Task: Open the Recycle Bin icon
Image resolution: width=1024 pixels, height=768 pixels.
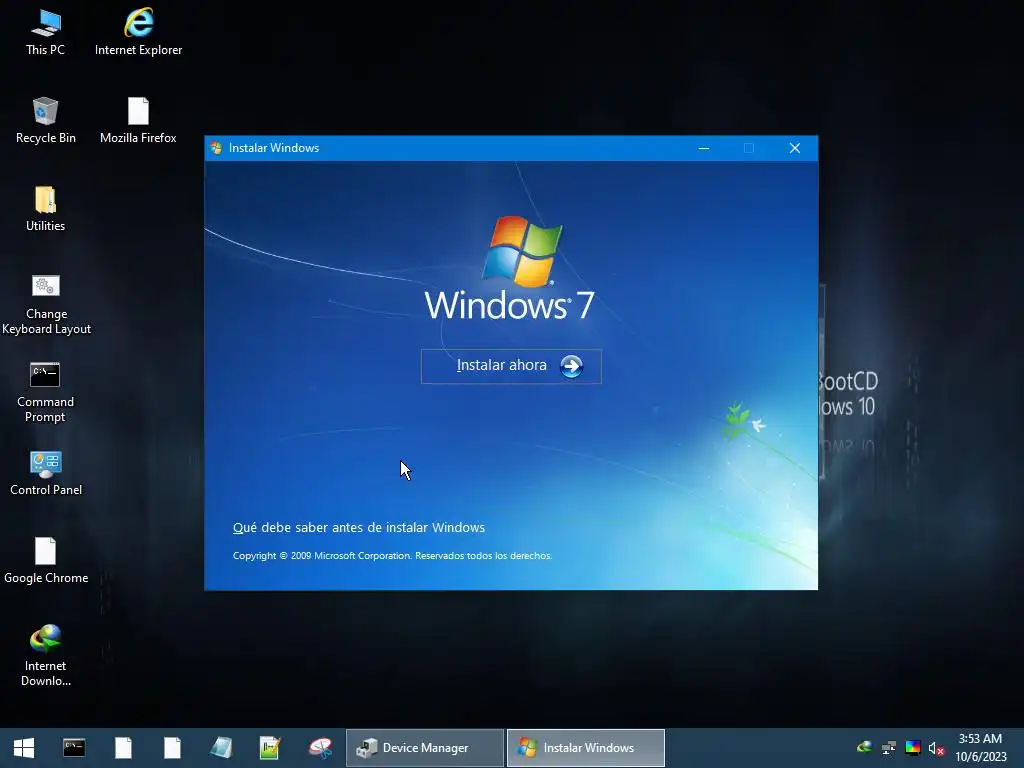Action: pyautogui.click(x=46, y=121)
